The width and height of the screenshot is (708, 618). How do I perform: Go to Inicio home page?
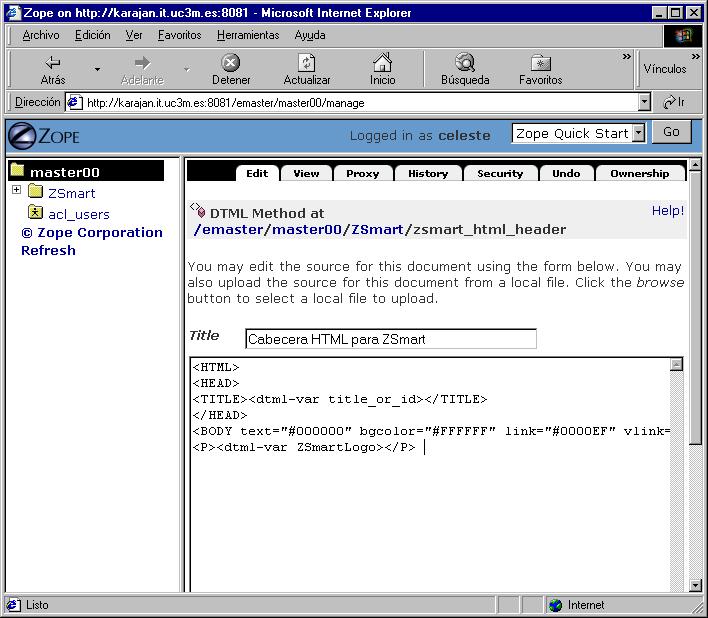click(x=382, y=70)
